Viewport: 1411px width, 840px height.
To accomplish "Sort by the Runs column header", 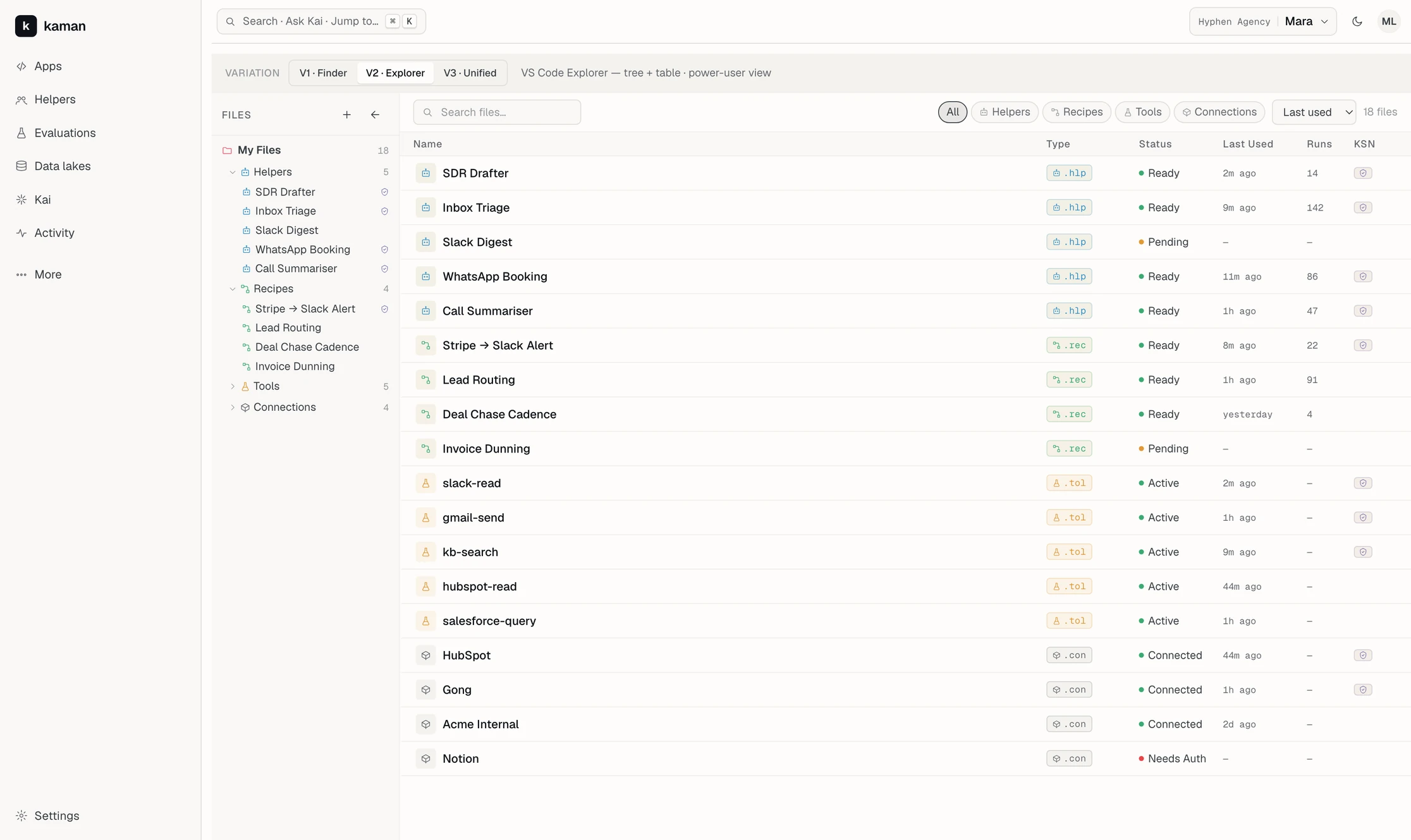I will click(1319, 144).
